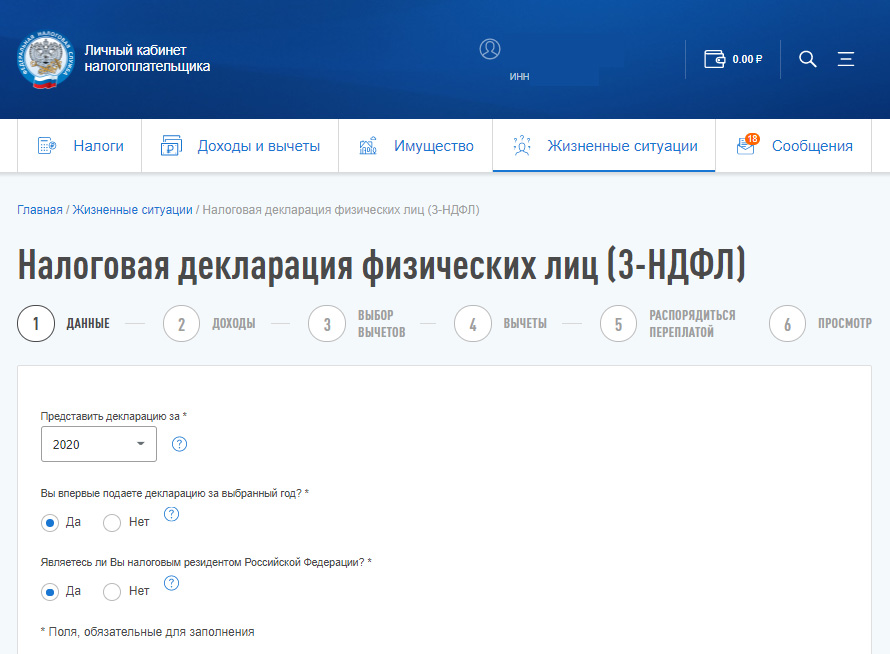Open the Сообщения tab
Image resolution: width=890 pixels, height=654 pixels.
(794, 146)
